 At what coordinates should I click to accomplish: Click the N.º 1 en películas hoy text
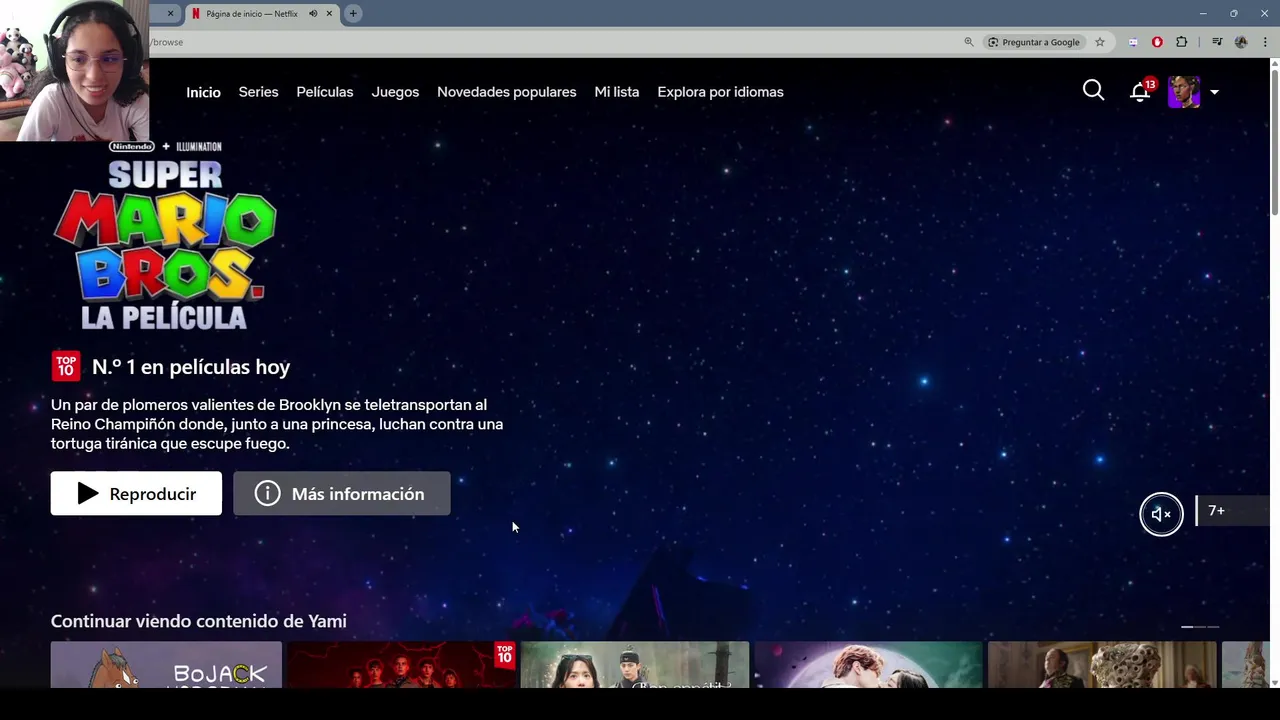(x=191, y=367)
